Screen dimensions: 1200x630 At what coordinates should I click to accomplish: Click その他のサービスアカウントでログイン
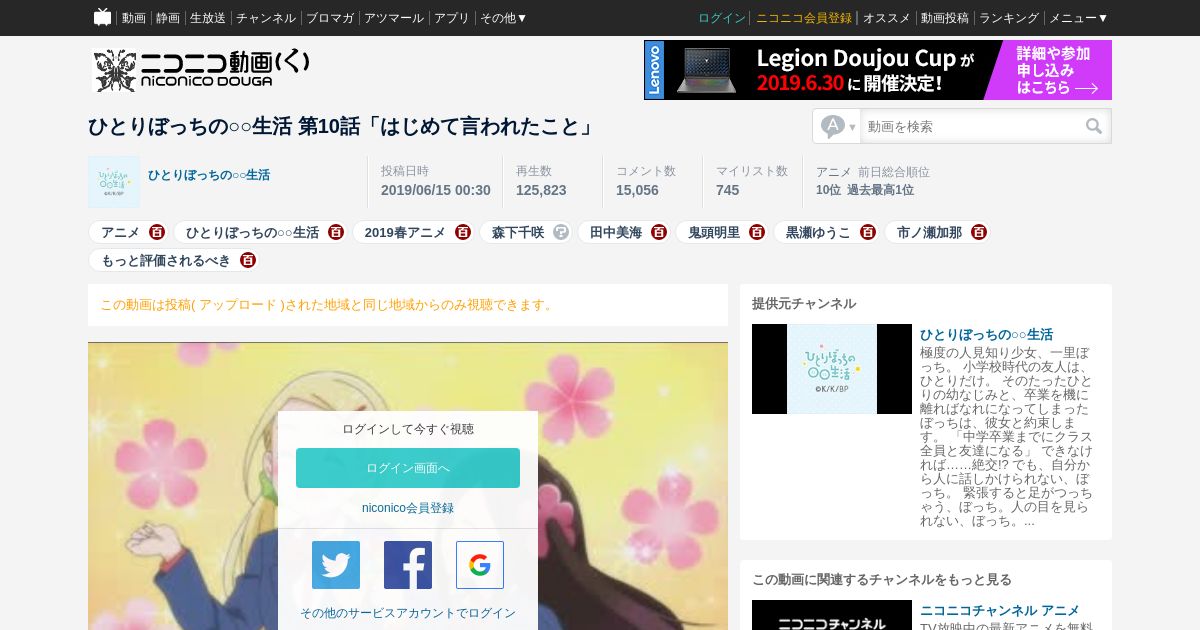point(408,613)
